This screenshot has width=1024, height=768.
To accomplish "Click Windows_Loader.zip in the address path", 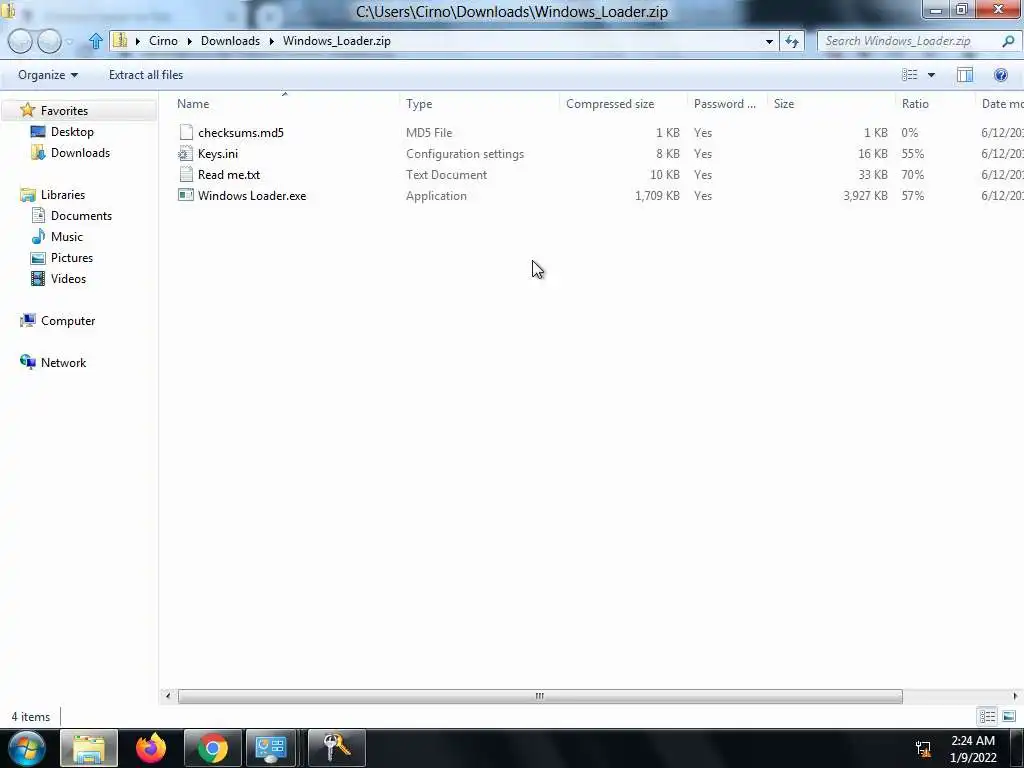I will [x=336, y=41].
